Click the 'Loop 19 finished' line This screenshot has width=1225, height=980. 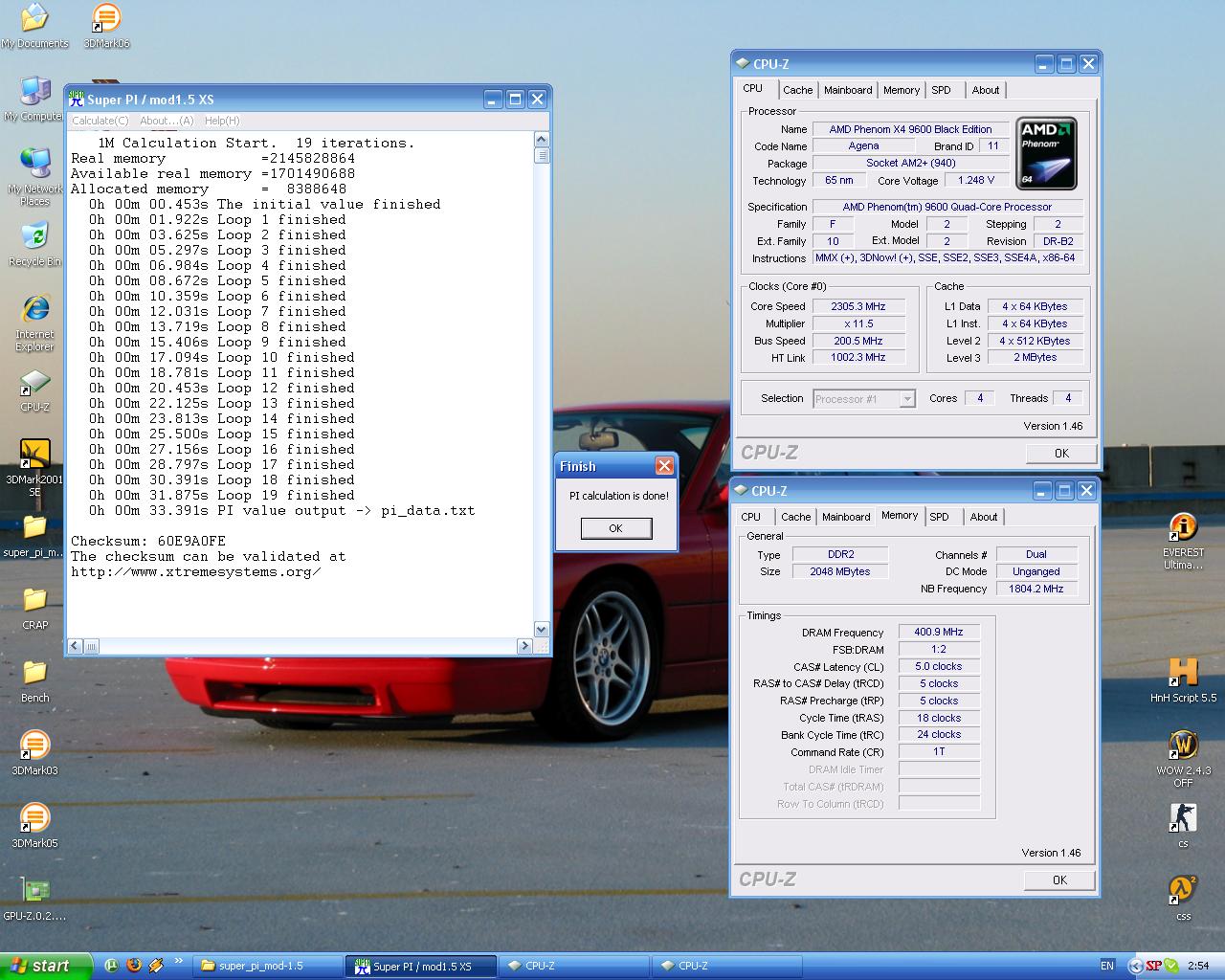[222, 495]
